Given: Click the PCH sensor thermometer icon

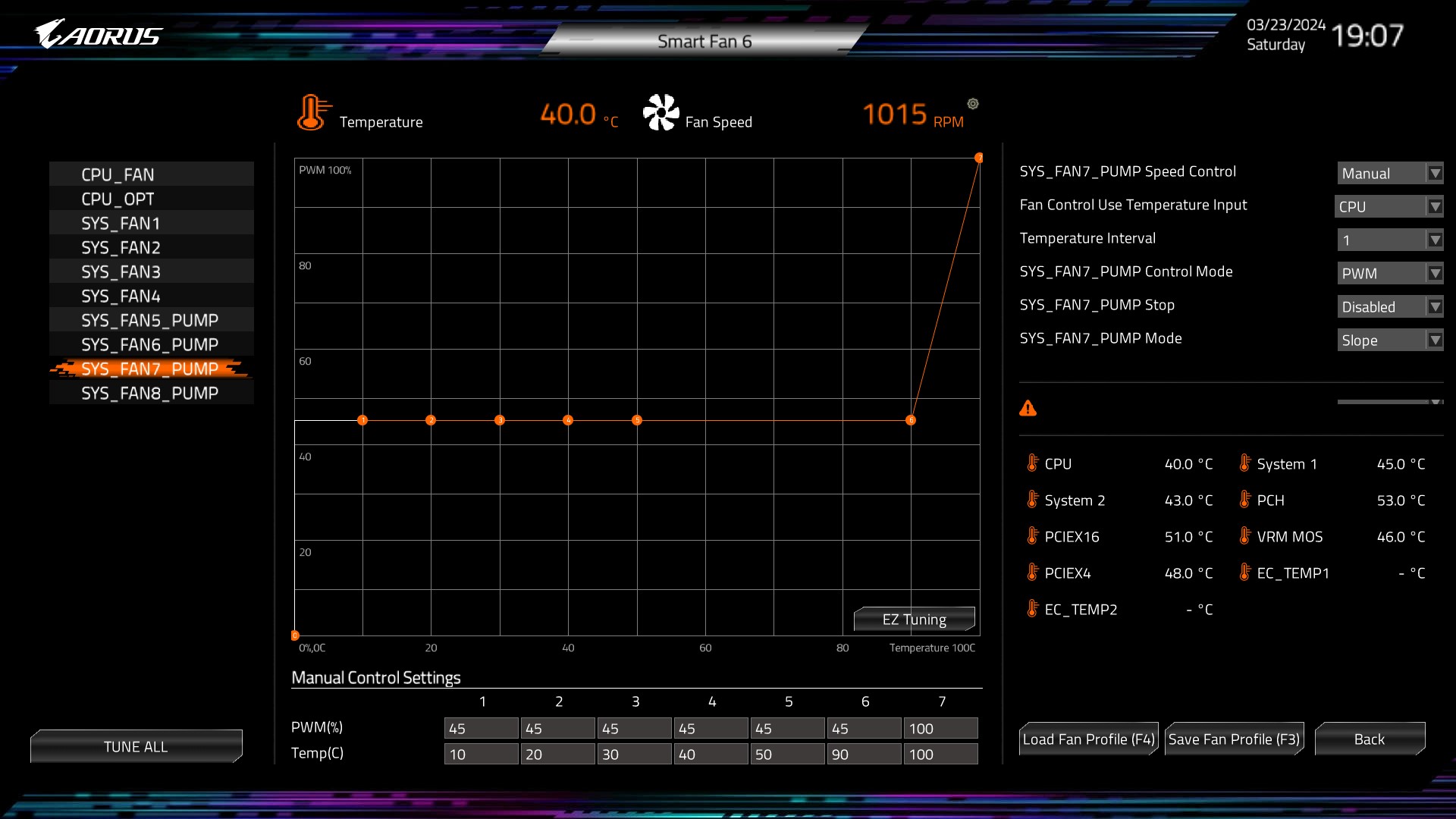Looking at the screenshot, I should pyautogui.click(x=1244, y=500).
